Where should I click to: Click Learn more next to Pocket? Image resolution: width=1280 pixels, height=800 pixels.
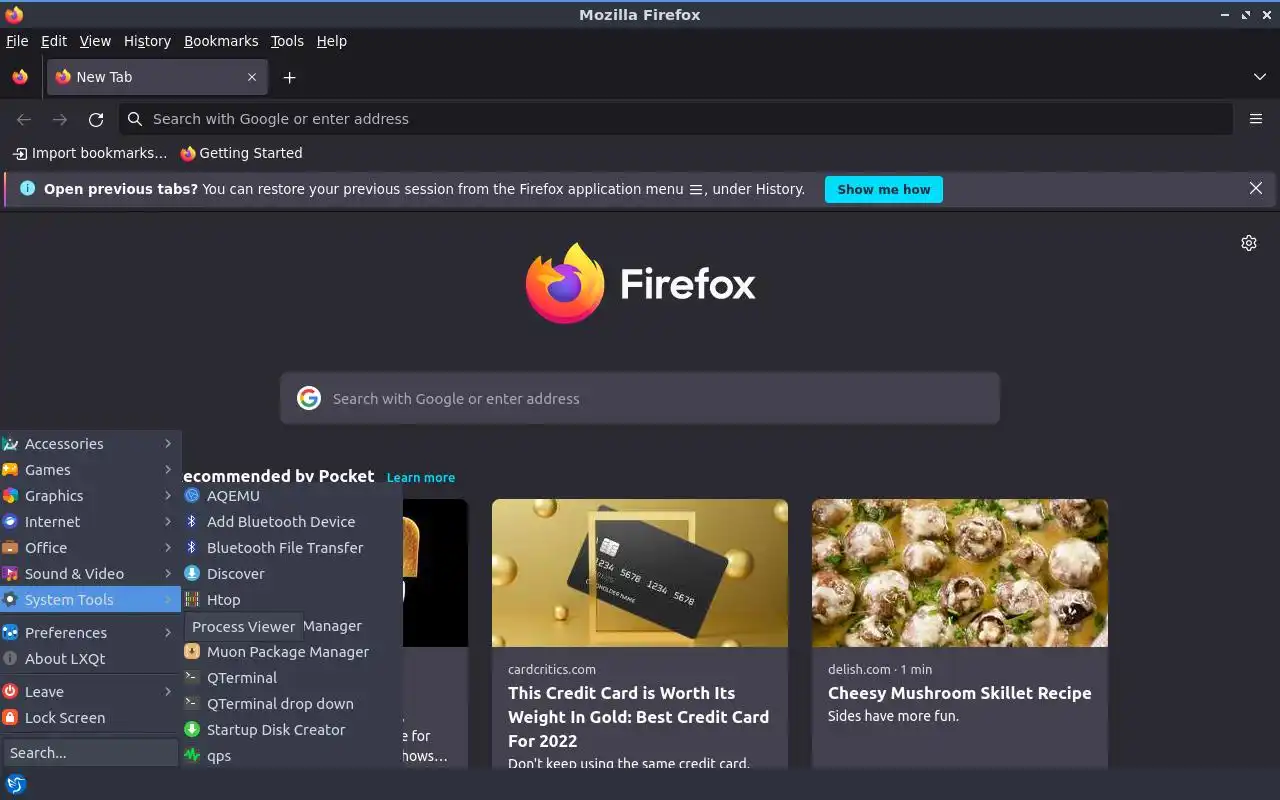(421, 478)
